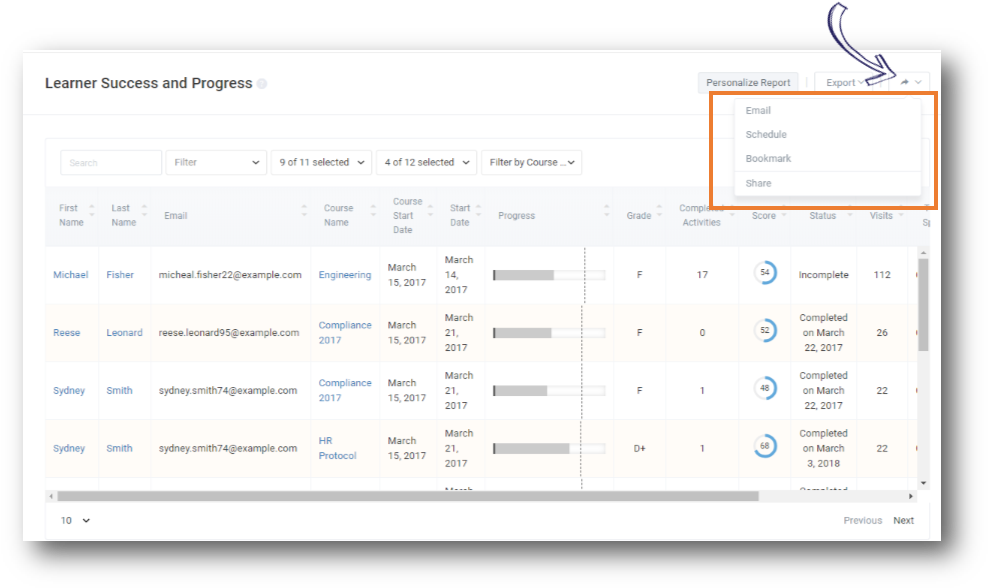The height and width of the screenshot is (588, 988).
Task: Click the 112 visits cell
Action: [882, 275]
